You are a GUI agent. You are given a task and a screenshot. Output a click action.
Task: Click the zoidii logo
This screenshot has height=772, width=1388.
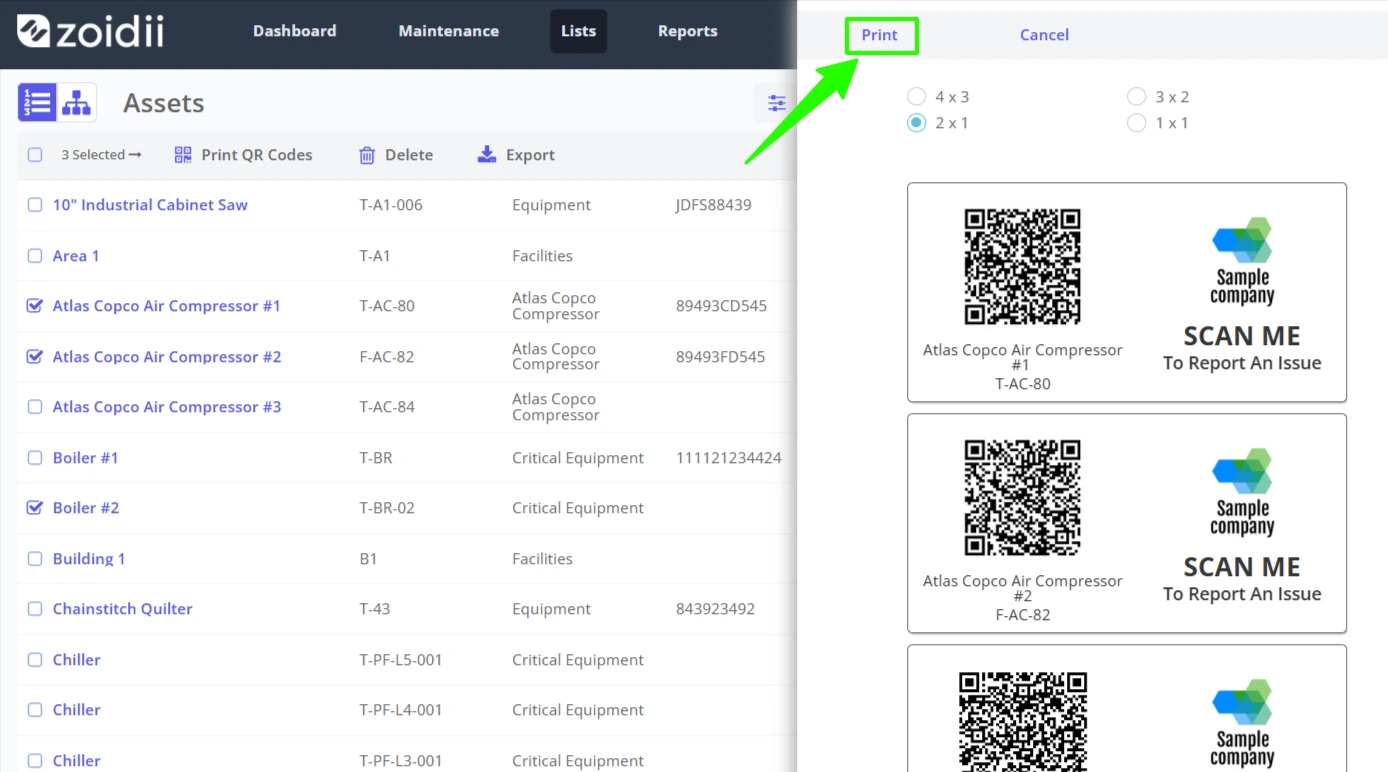click(90, 31)
